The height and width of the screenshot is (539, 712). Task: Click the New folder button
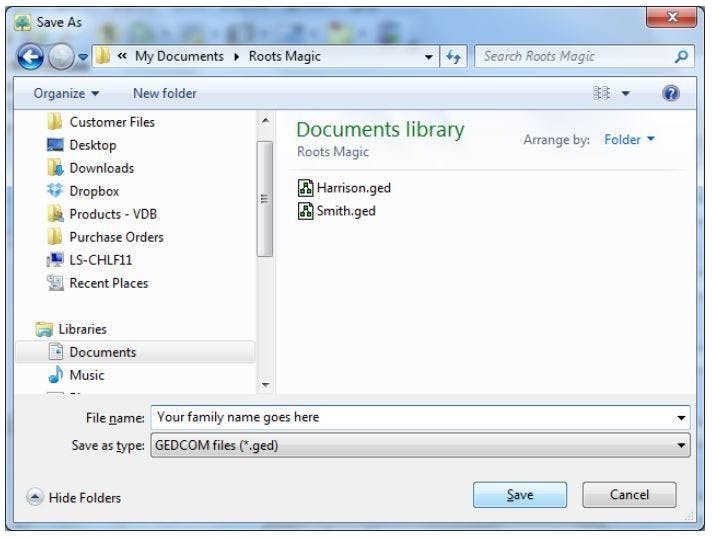[x=165, y=94]
